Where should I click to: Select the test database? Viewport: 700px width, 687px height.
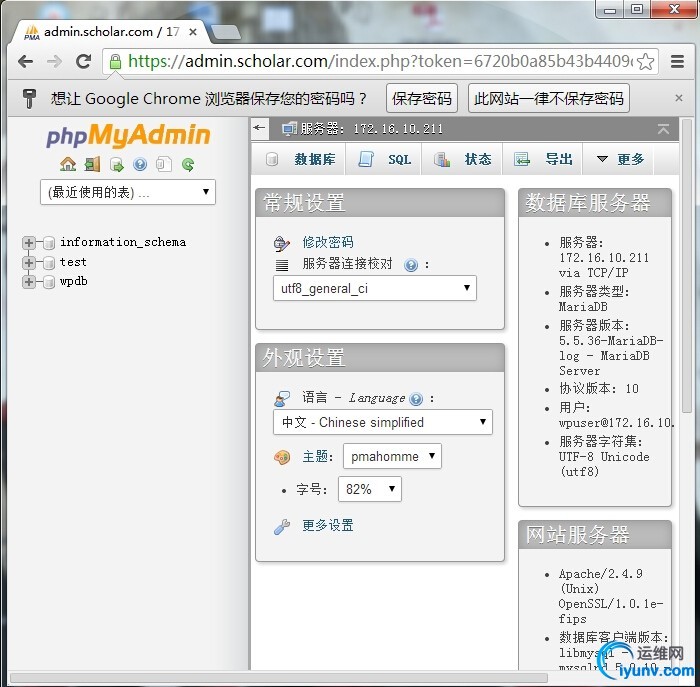click(x=73, y=262)
